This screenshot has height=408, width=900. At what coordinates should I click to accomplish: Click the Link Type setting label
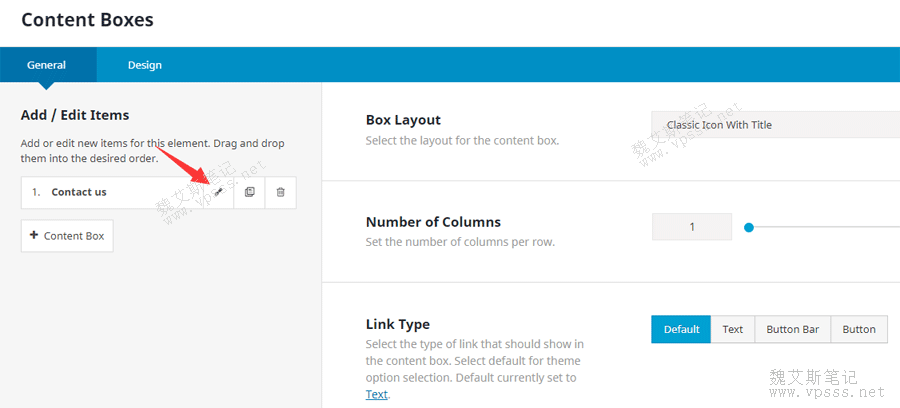click(x=398, y=324)
